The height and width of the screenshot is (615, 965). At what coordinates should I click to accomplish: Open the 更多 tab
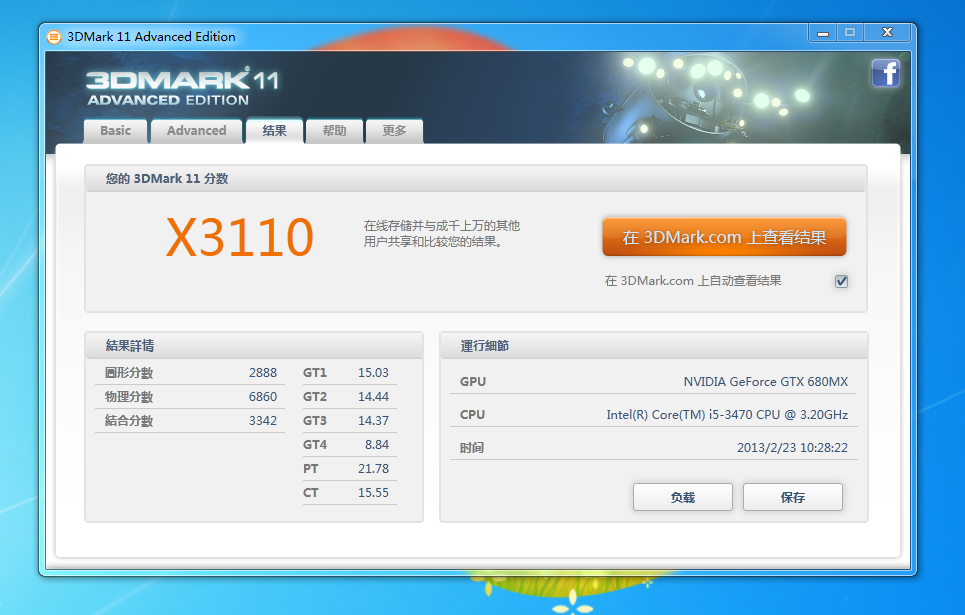(394, 131)
